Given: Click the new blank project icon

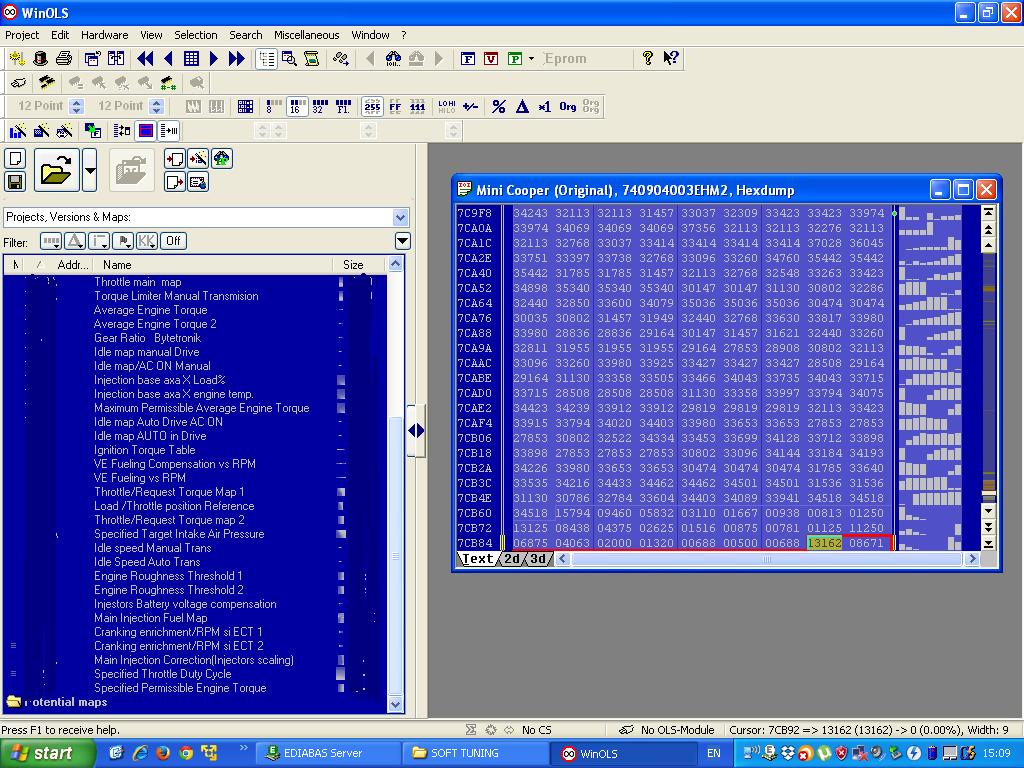Looking at the screenshot, I should click(15, 159).
